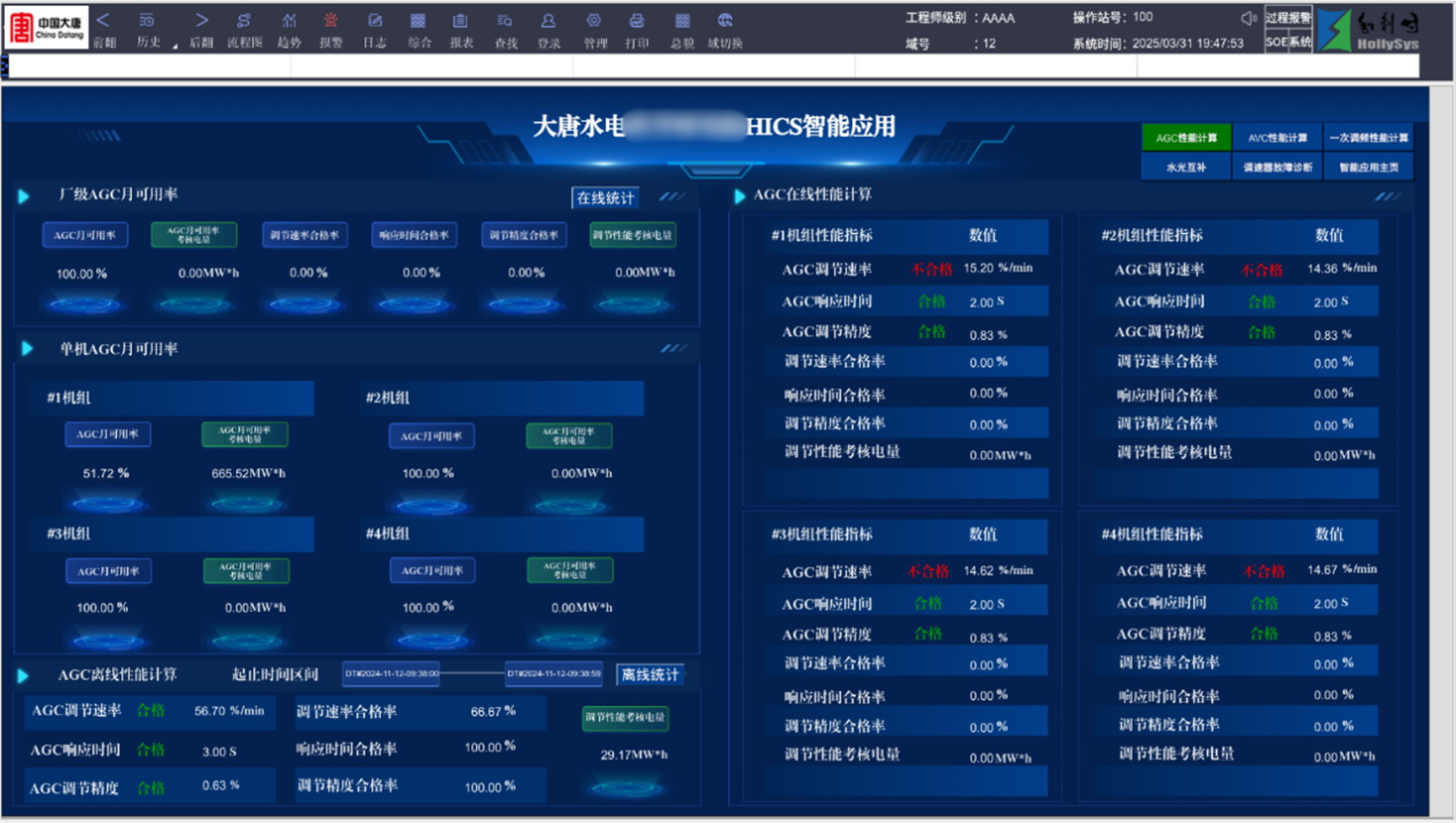Click the red 报警 alarm icon

point(331,21)
